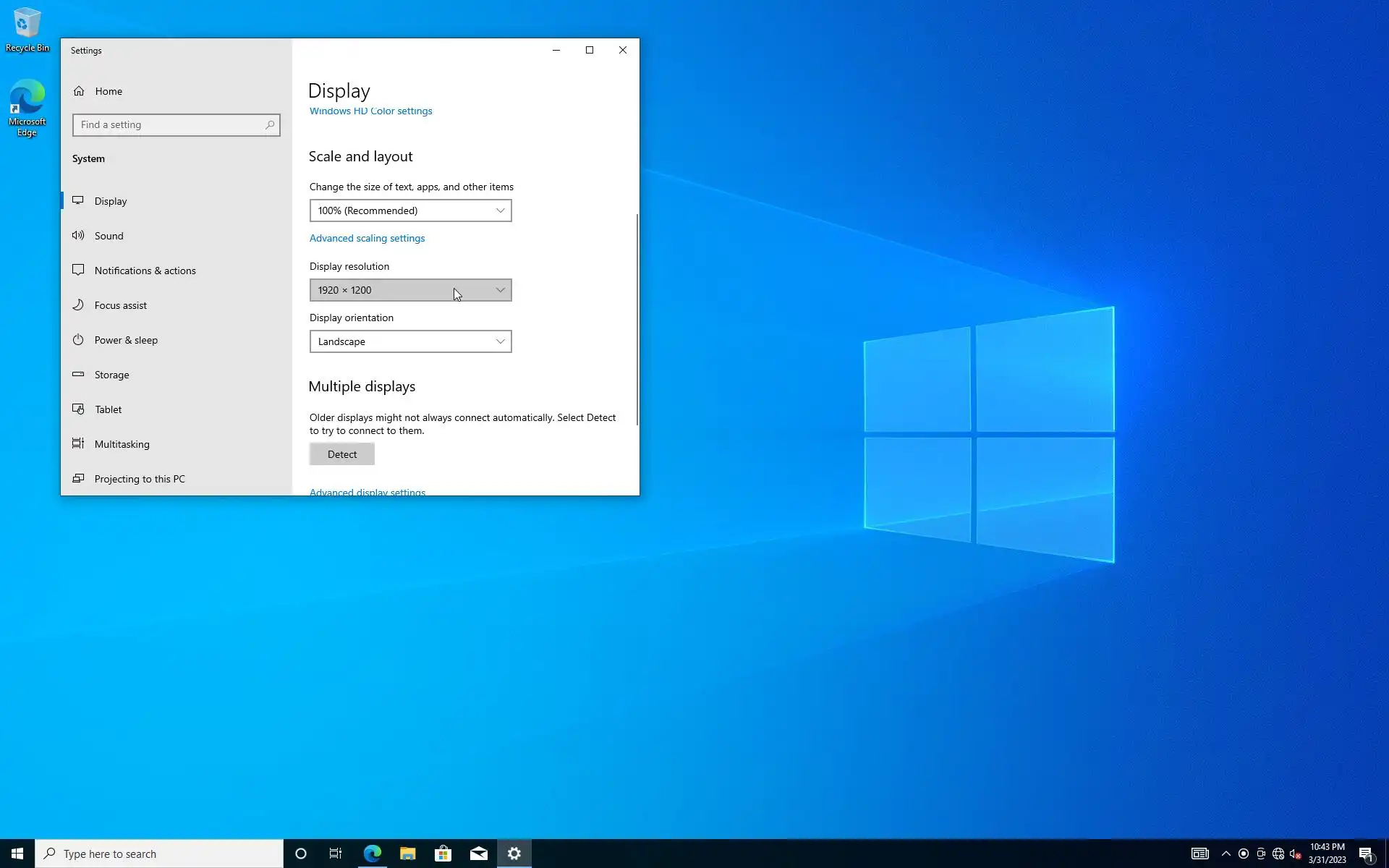Go to Projecting to this PC section
The height and width of the screenshot is (868, 1389).
[x=140, y=479]
